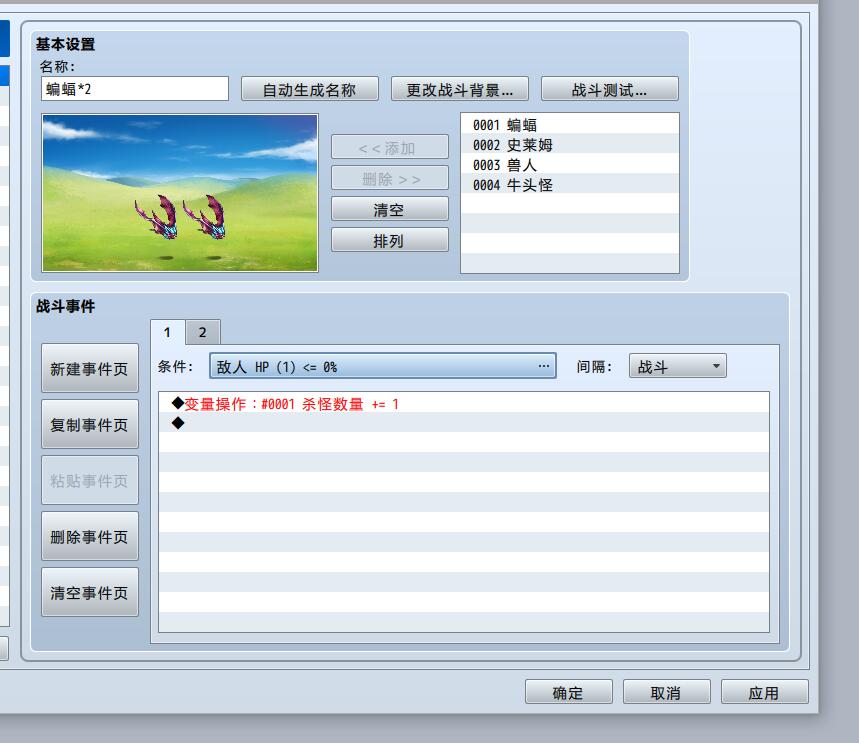Select enemy 0004 牛头怪 in the list
This screenshot has height=743, width=859.
pos(570,185)
